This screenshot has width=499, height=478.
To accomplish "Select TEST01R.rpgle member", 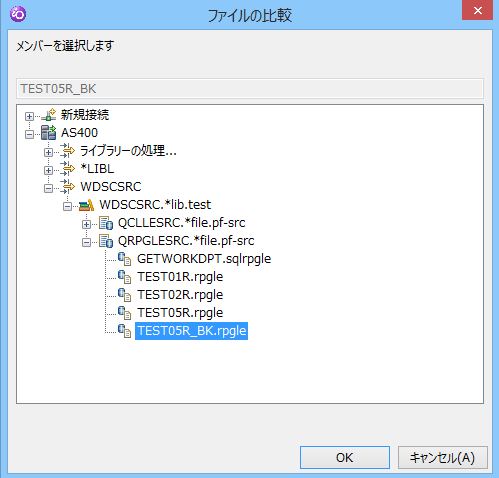I will point(180,277).
